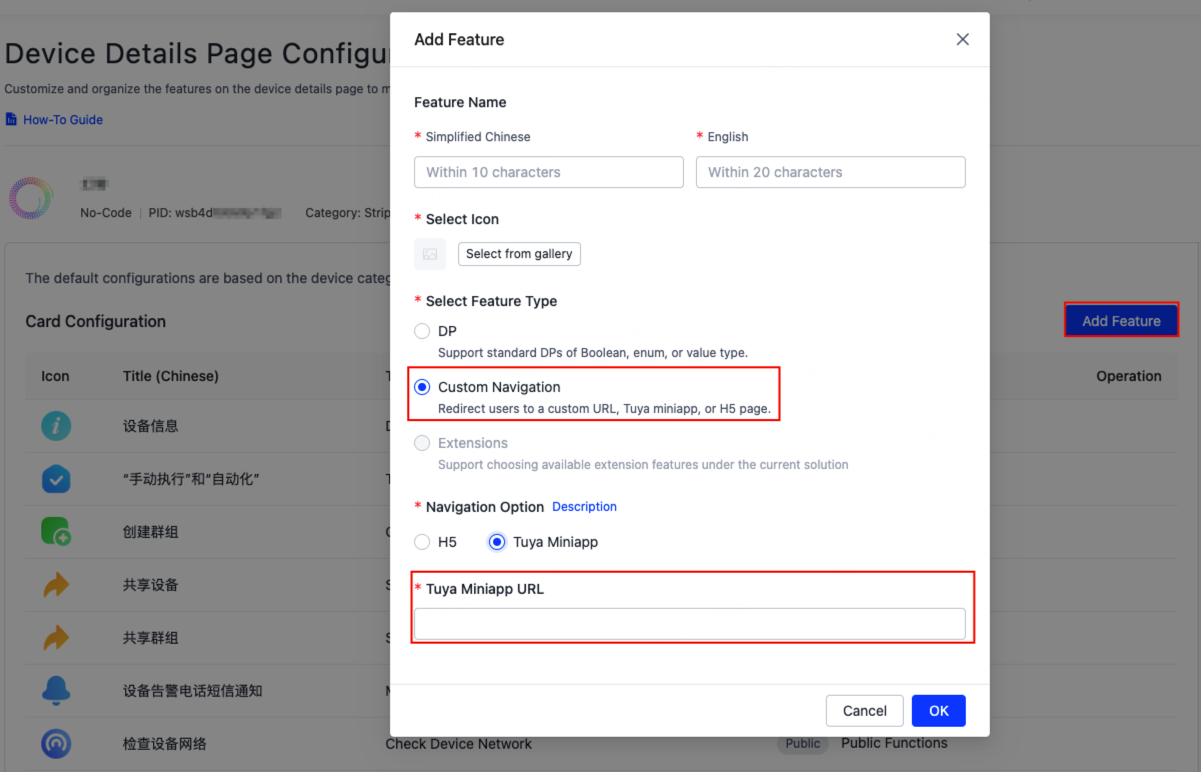Select the DP feature type radio
Viewport: 1201px width, 772px height.
[x=423, y=331]
